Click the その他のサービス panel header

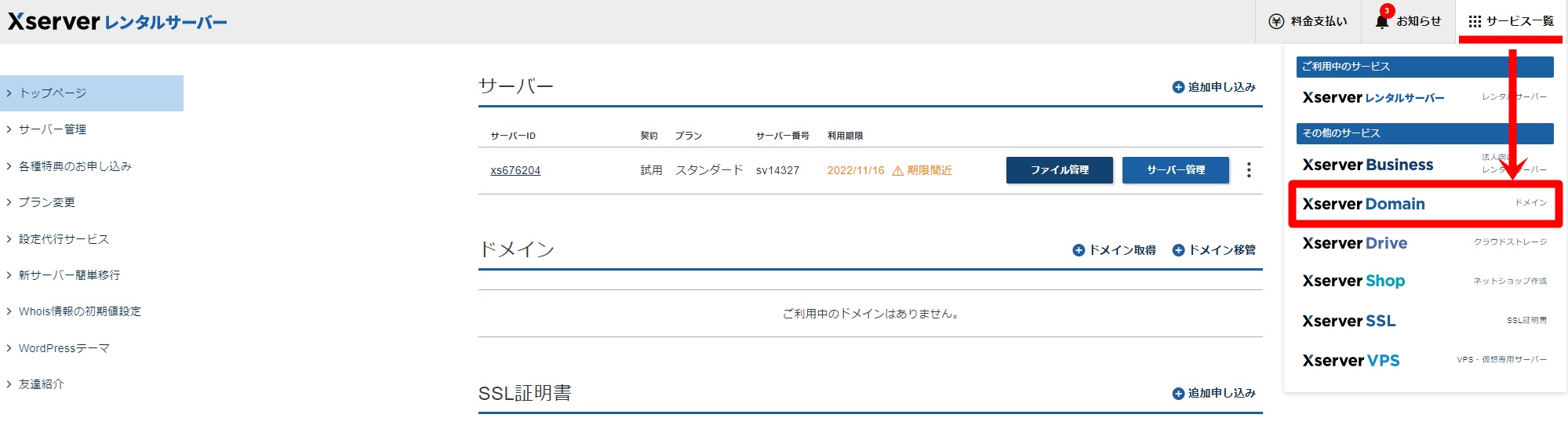[1424, 133]
